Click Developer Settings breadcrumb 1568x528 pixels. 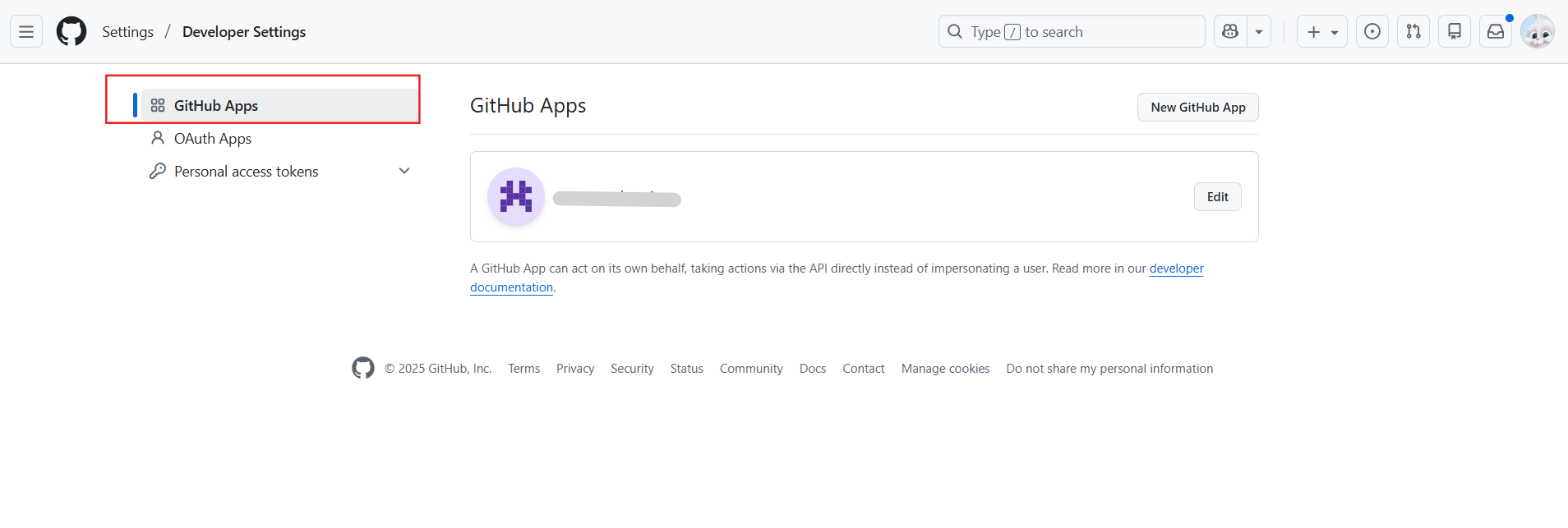coord(244,32)
